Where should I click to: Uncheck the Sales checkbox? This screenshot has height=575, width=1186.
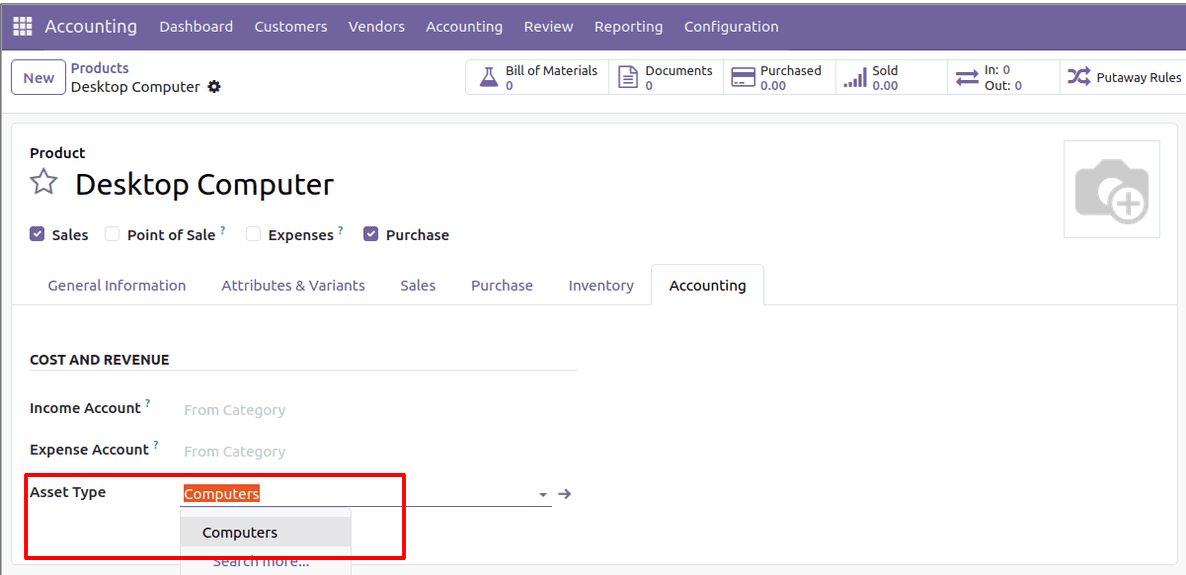(x=37, y=235)
